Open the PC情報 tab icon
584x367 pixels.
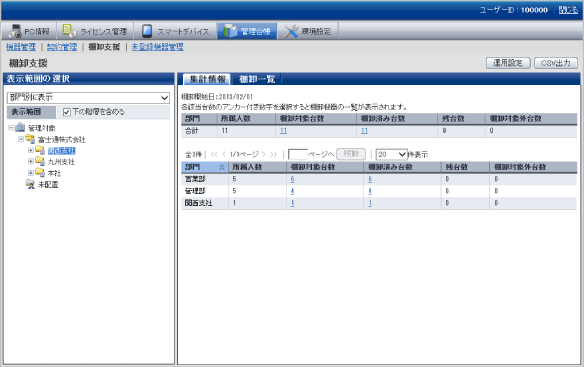click(x=15, y=31)
